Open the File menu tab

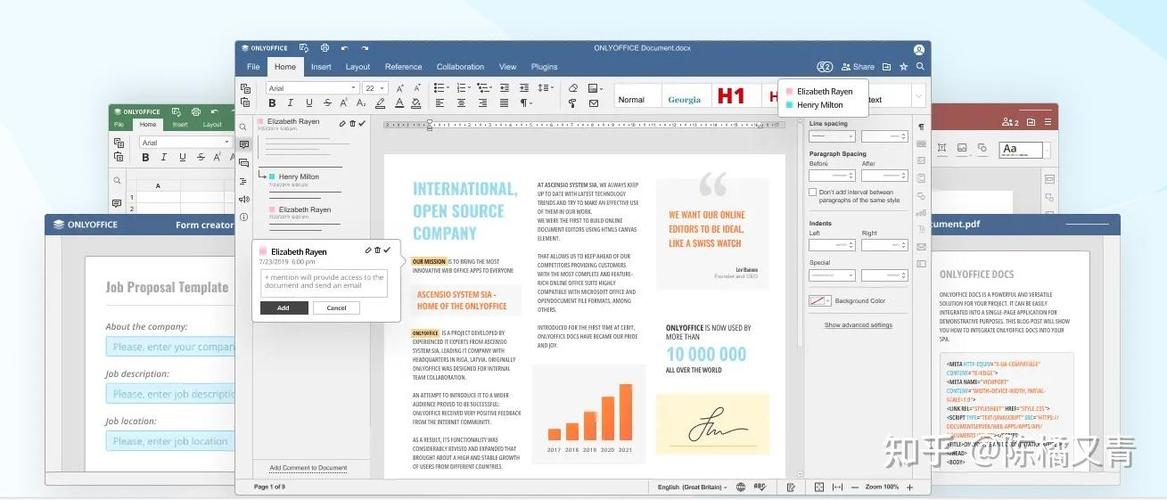click(253, 67)
